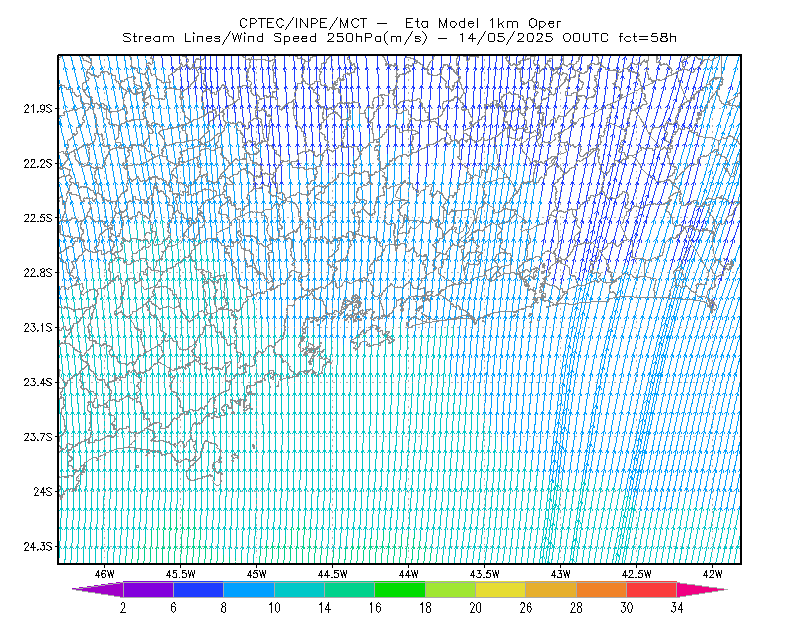Click the 42W longitude axis label
The height and width of the screenshot is (618, 800).
click(x=712, y=574)
